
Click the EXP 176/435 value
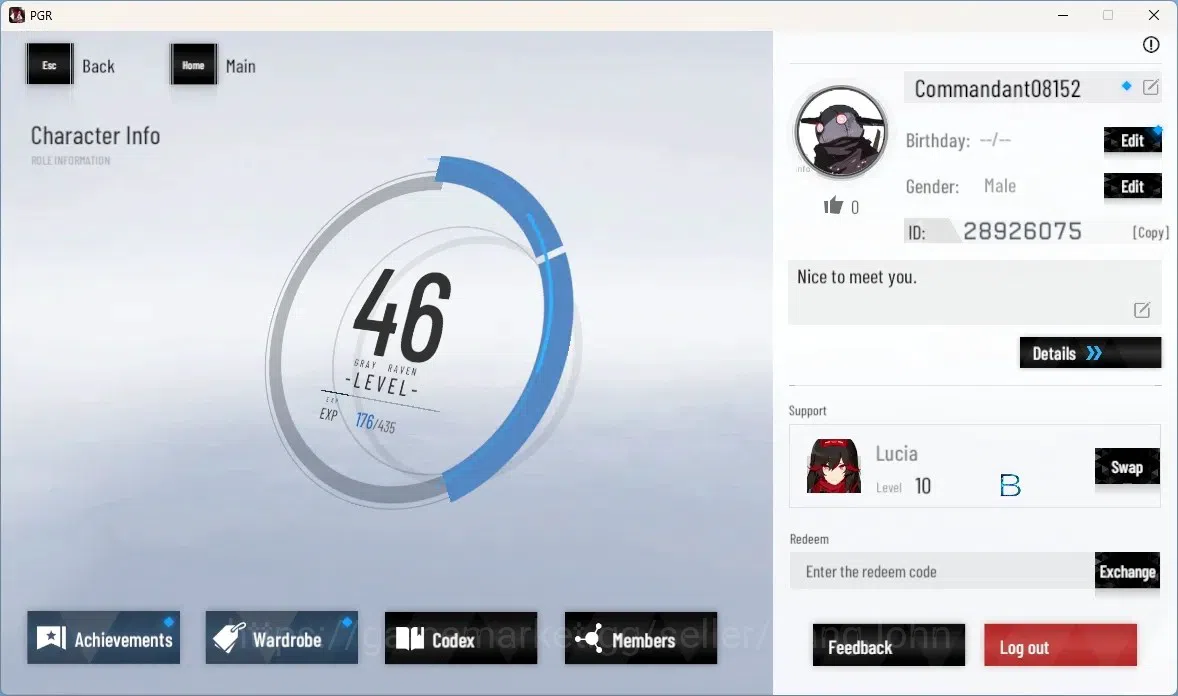(x=375, y=422)
